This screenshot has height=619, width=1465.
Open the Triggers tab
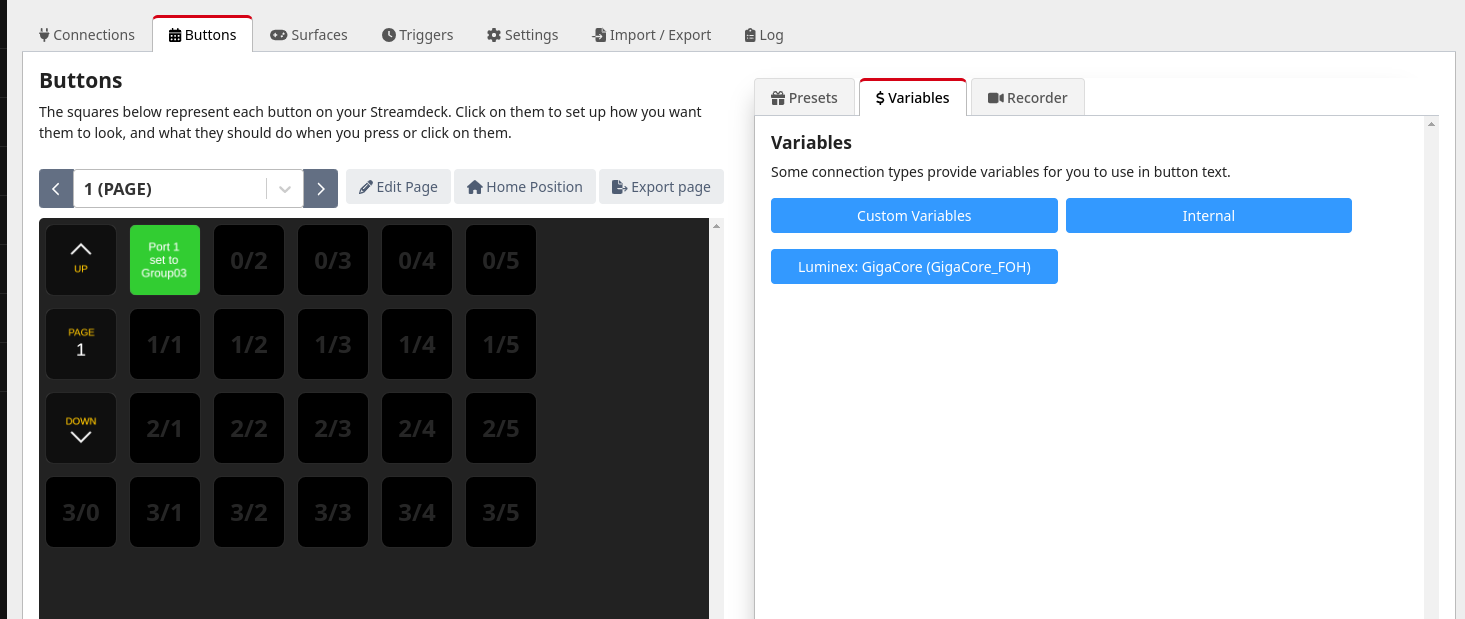(417, 35)
